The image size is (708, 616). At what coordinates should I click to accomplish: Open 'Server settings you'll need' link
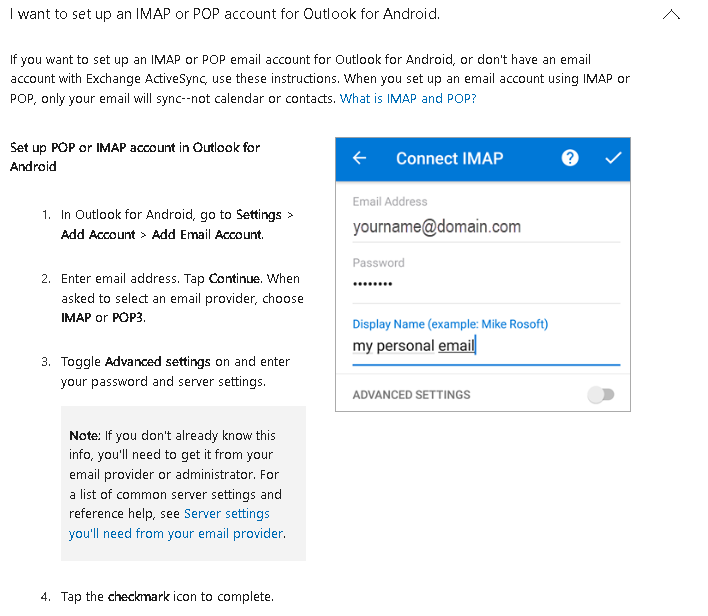tap(177, 523)
